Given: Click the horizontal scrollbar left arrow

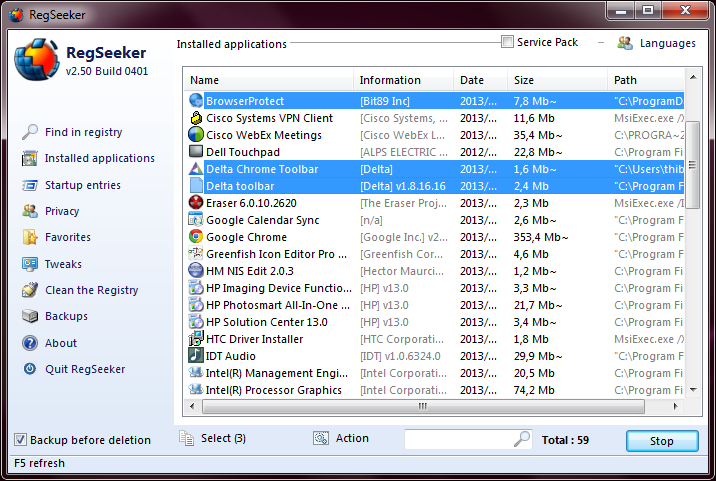Looking at the screenshot, I should 192,406.
